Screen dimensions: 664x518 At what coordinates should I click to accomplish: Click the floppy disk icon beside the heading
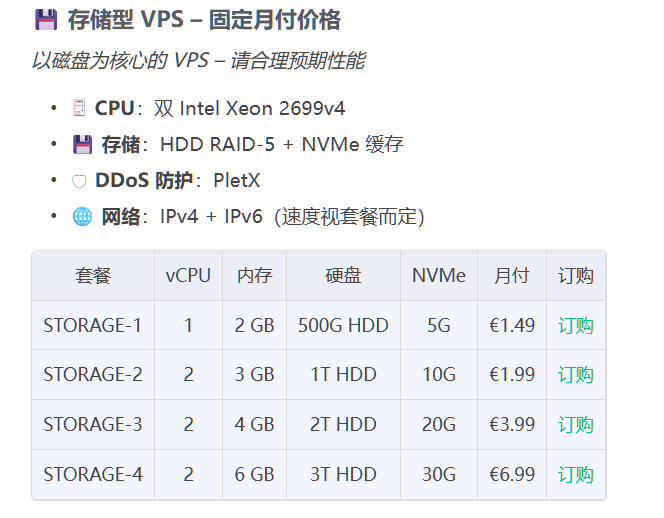coord(45,20)
